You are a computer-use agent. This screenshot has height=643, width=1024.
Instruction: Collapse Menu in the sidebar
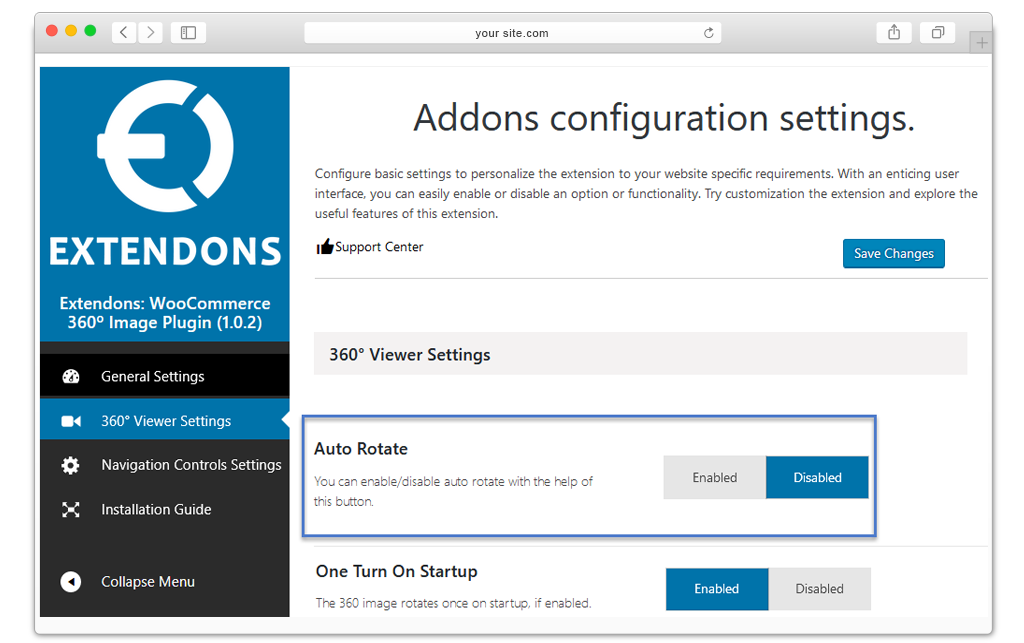coord(148,582)
